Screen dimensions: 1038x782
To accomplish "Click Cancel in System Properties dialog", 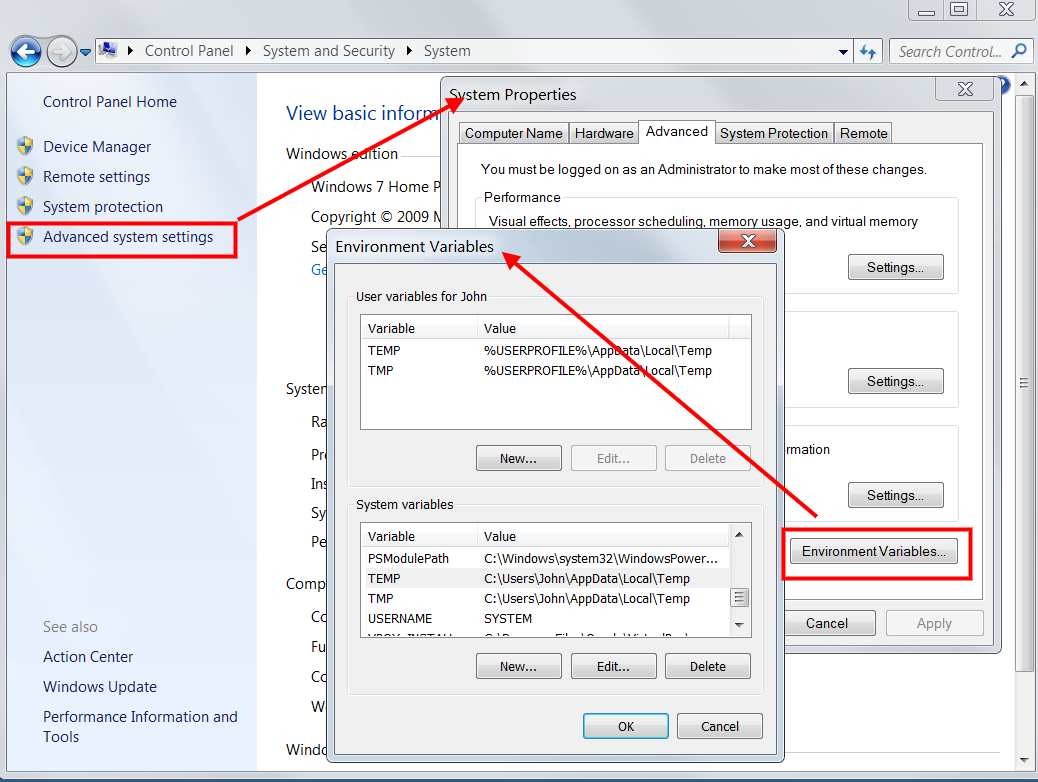I will point(827,623).
